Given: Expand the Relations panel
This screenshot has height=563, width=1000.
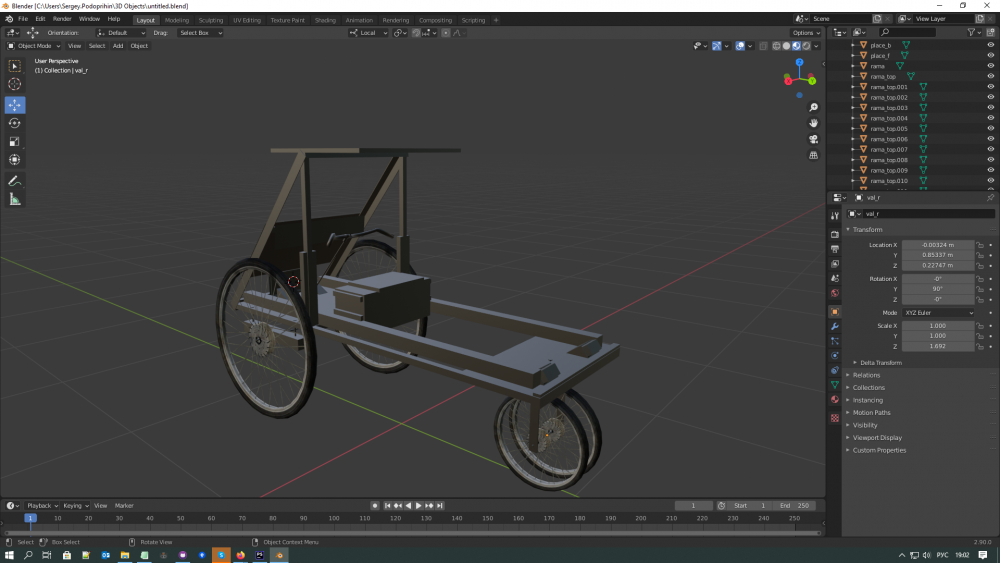Looking at the screenshot, I should click(866, 375).
